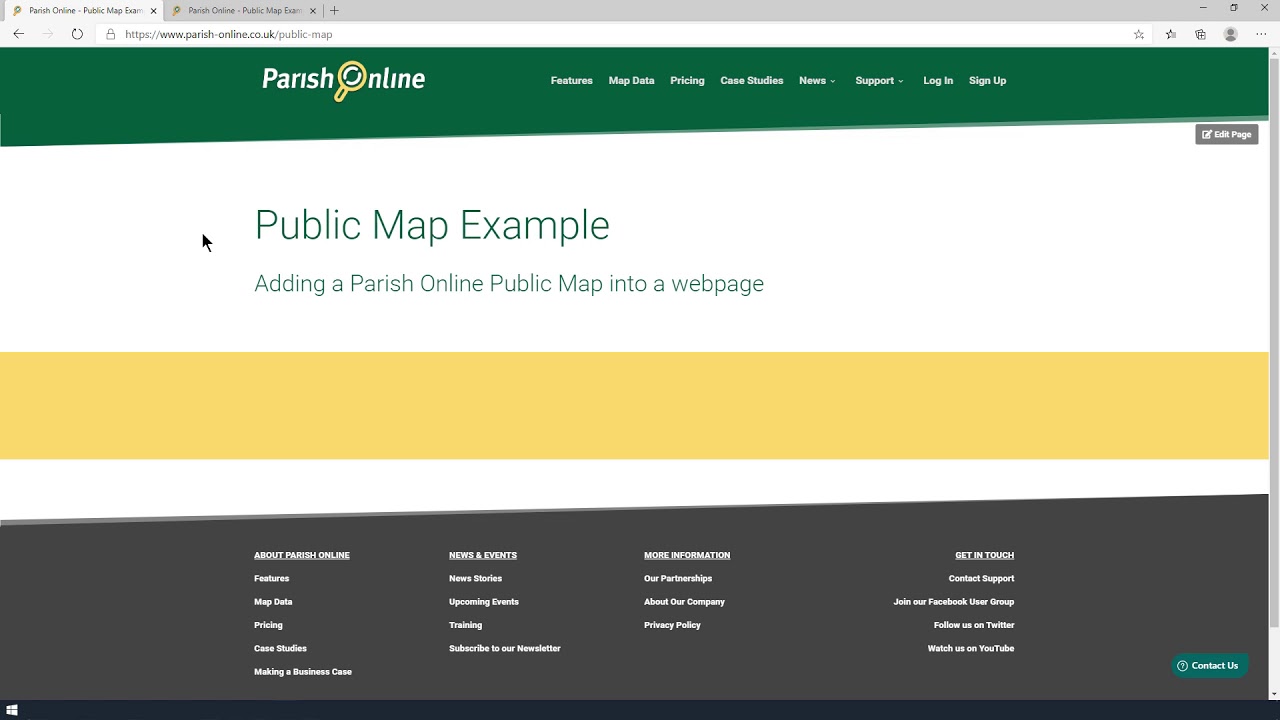Expand the News dropdown menu
This screenshot has width=1280, height=720.
[817, 81]
